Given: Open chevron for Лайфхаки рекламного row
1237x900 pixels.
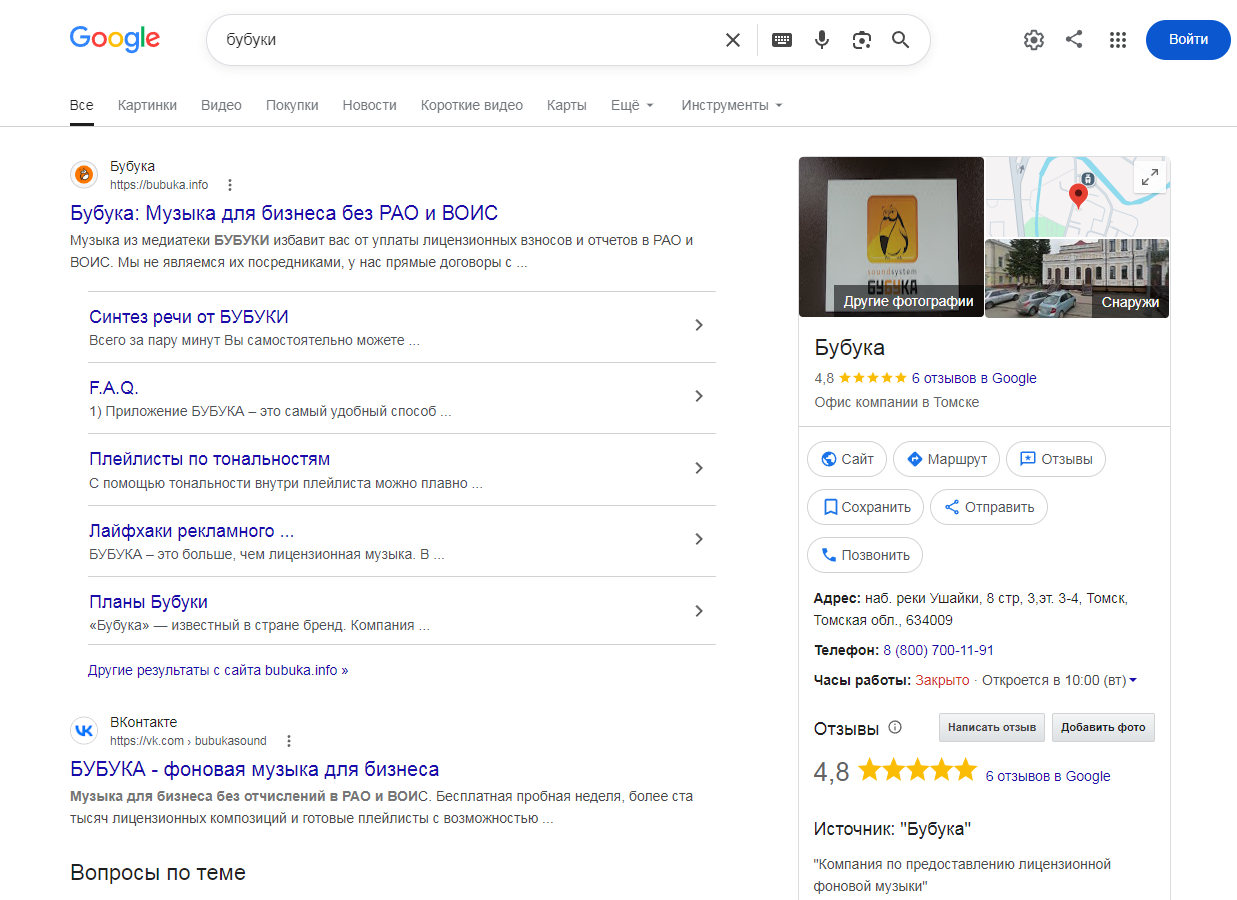Looking at the screenshot, I should 699,539.
